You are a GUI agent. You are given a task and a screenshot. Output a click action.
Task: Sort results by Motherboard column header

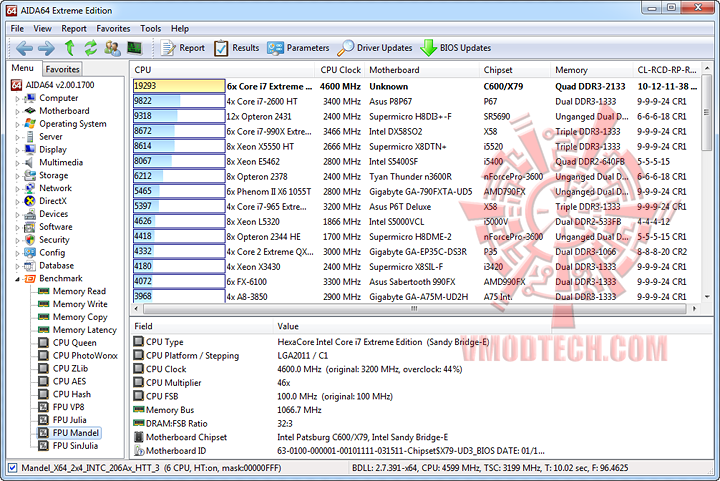(422, 70)
